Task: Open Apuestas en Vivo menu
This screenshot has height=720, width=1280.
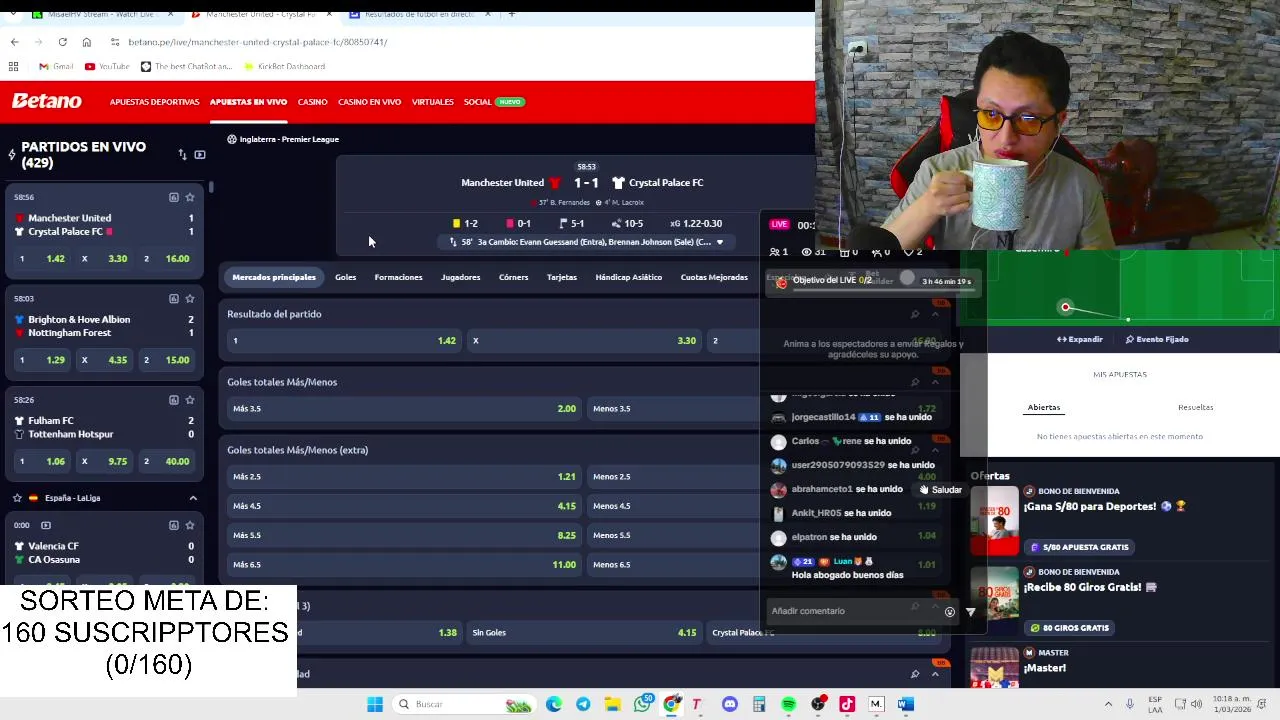Action: pos(248,102)
